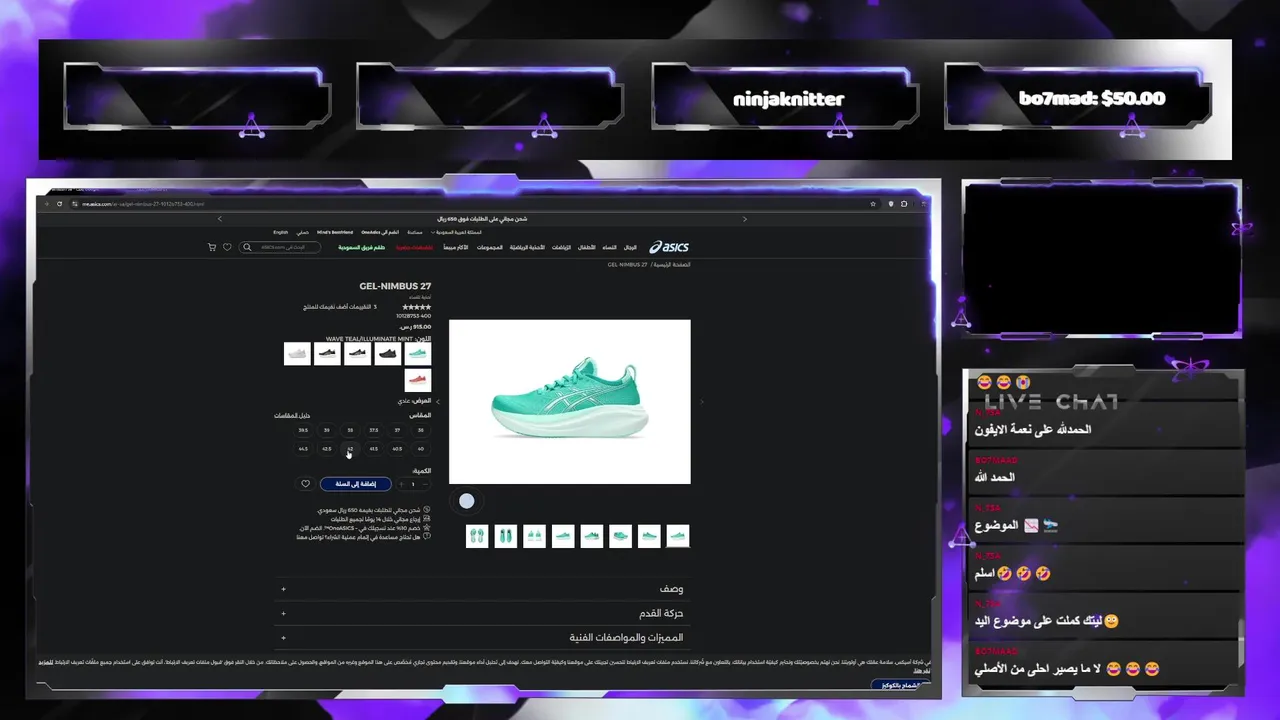
Task: Click the help chat icon line
Action: pos(427,537)
